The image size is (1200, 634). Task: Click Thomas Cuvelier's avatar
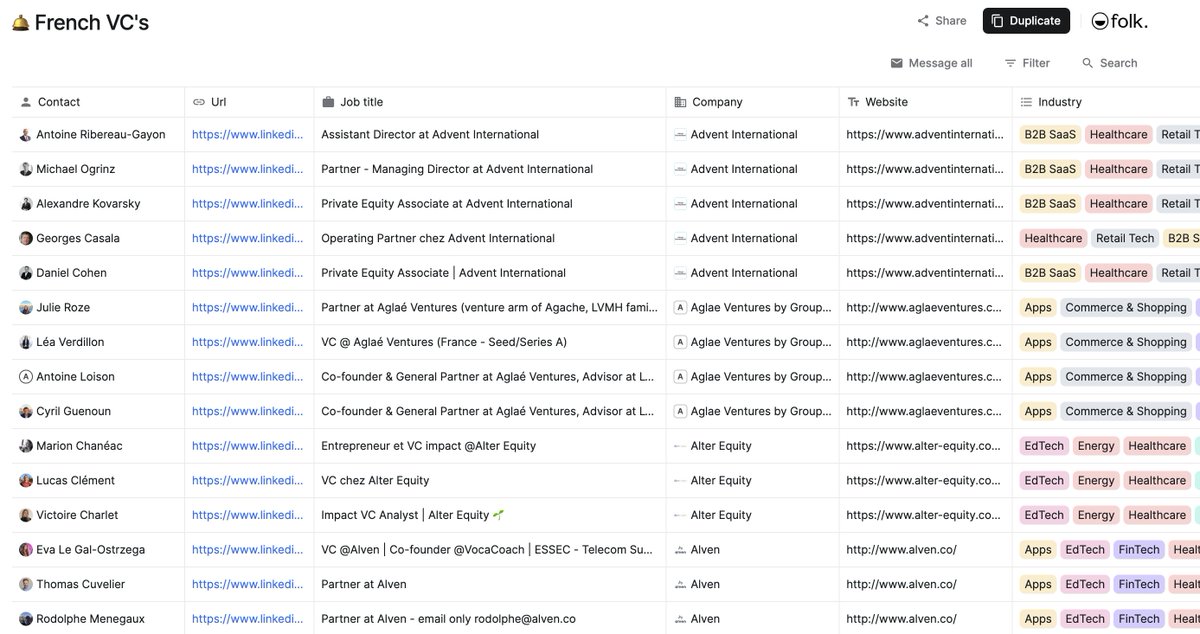pyautogui.click(x=26, y=584)
